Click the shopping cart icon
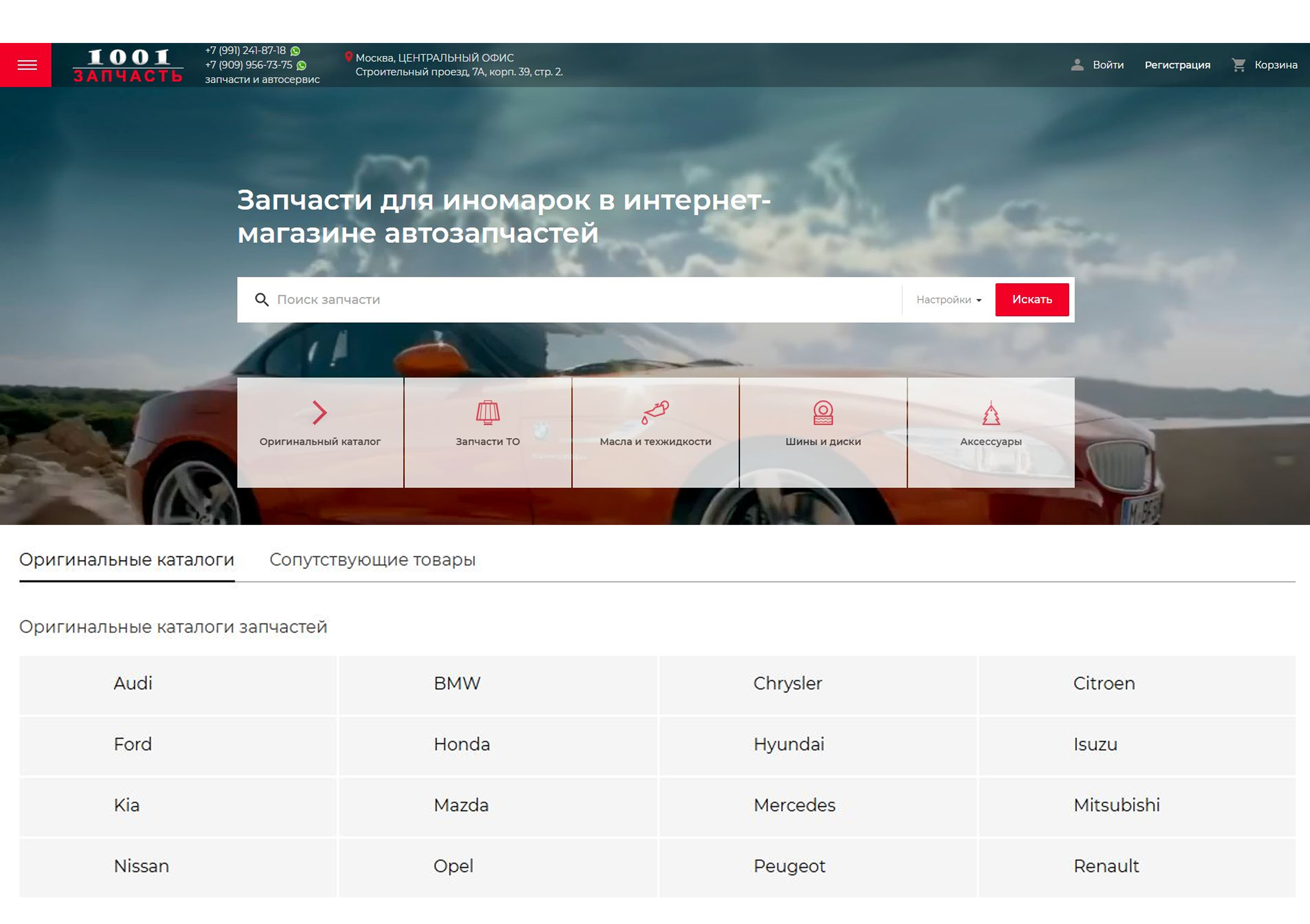 pyautogui.click(x=1238, y=65)
